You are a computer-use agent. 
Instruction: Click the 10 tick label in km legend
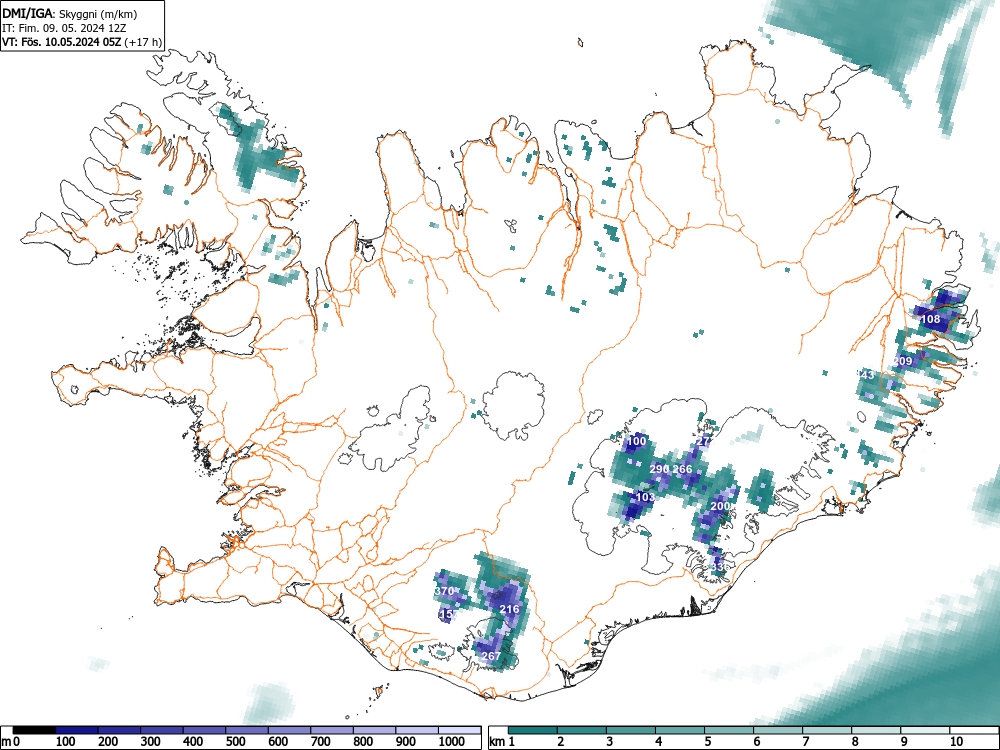click(955, 742)
